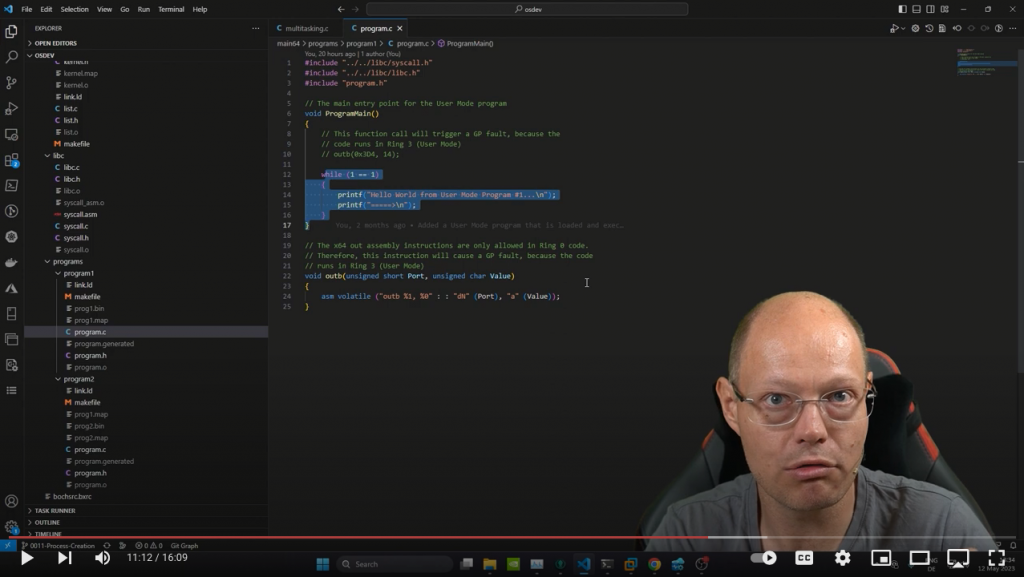Image resolution: width=1024 pixels, height=577 pixels.
Task: Open the Accounts menu in activity bar
Action: tap(11, 501)
